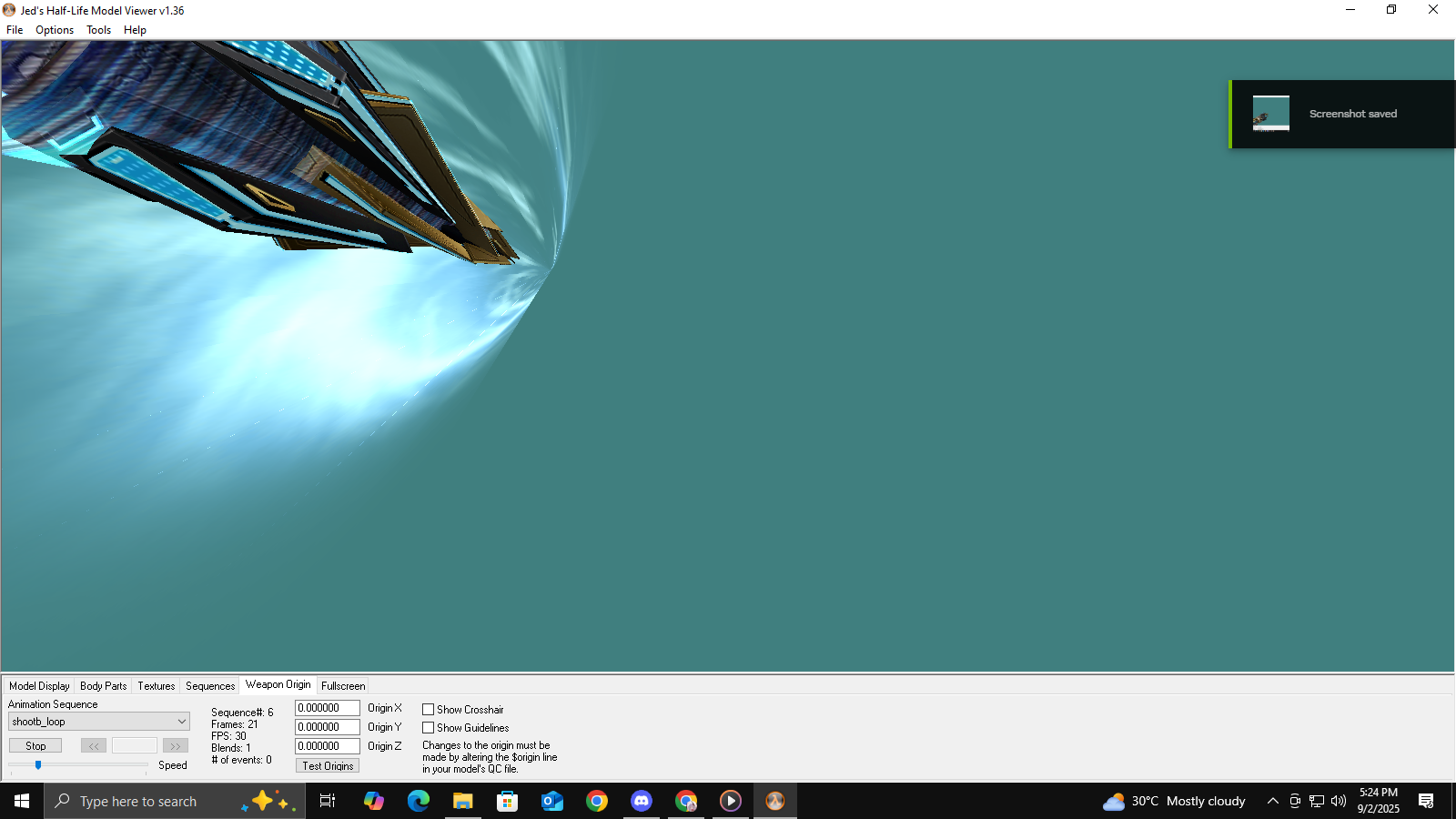Enable the Show Crosshair checkbox
The image size is (1456, 819).
coord(428,710)
